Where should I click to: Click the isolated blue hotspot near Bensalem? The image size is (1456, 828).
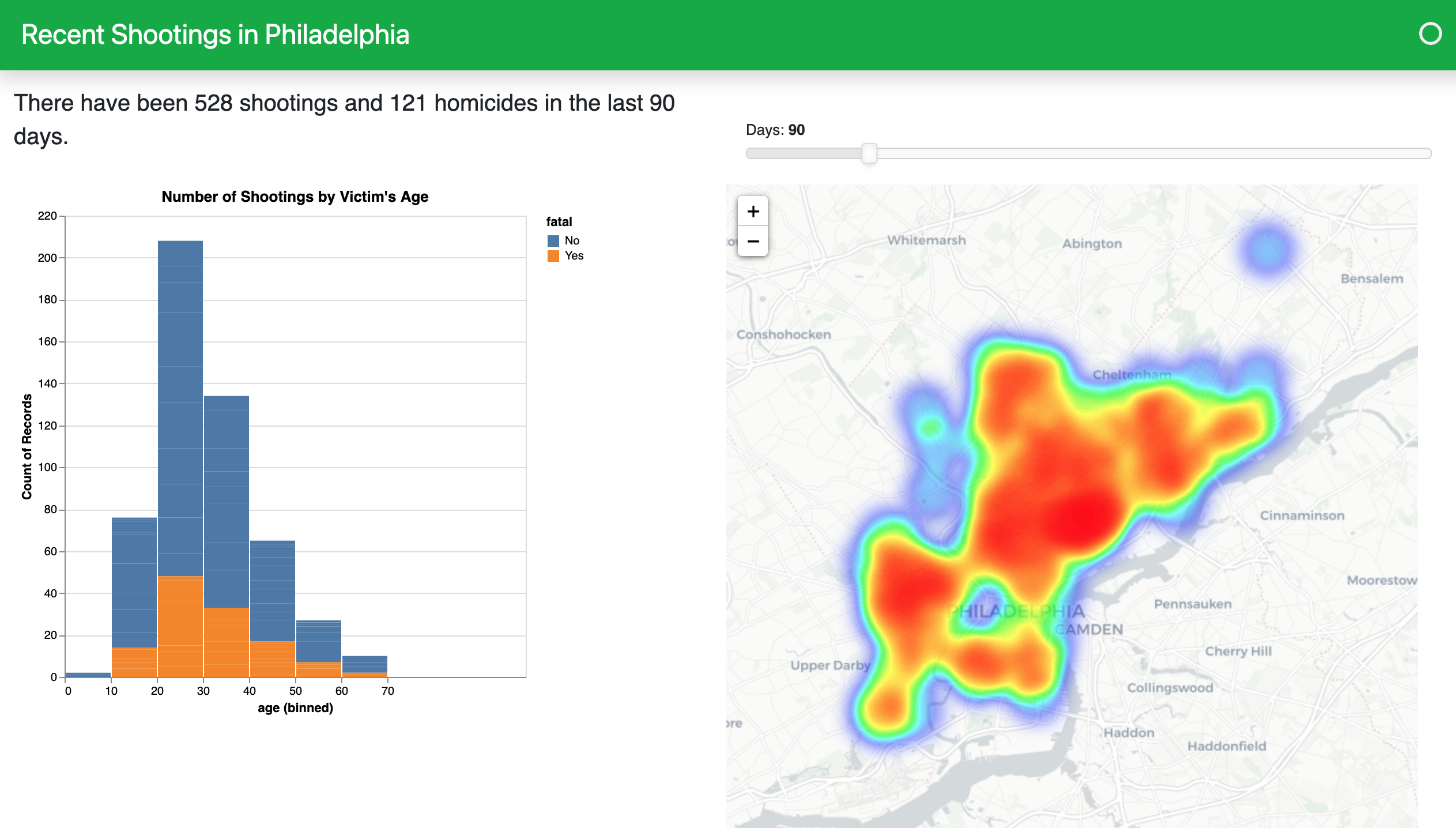1267,252
